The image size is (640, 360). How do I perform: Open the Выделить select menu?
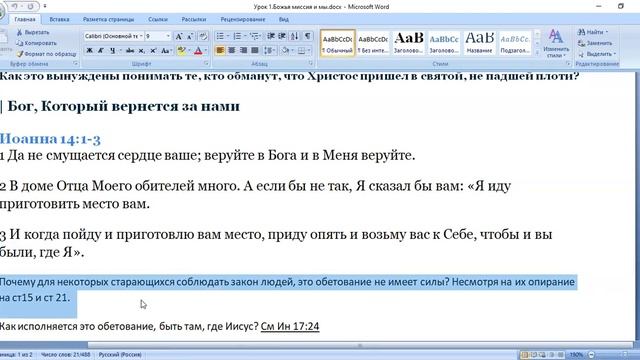click(x=597, y=54)
